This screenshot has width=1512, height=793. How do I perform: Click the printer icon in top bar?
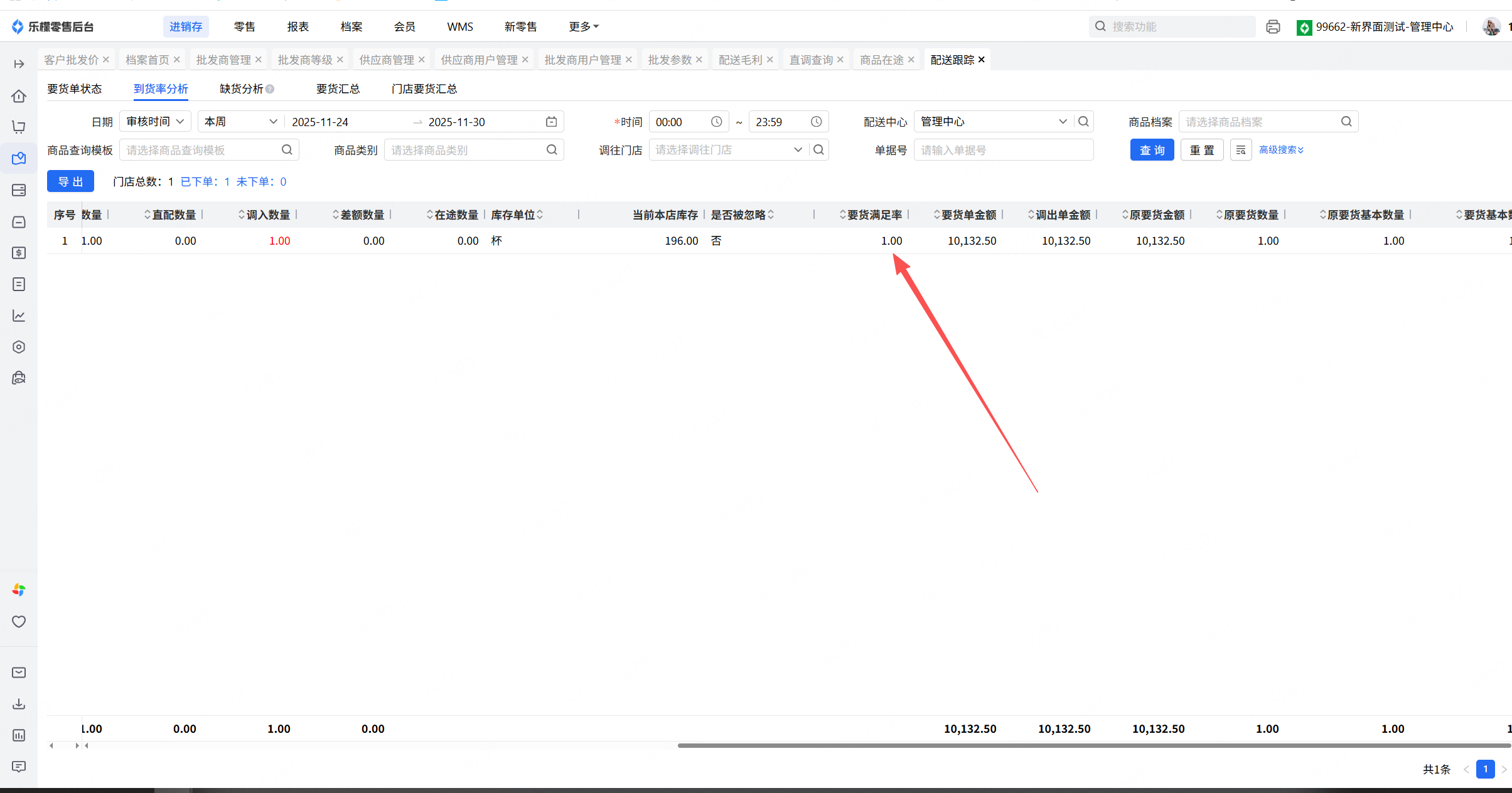(x=1273, y=27)
